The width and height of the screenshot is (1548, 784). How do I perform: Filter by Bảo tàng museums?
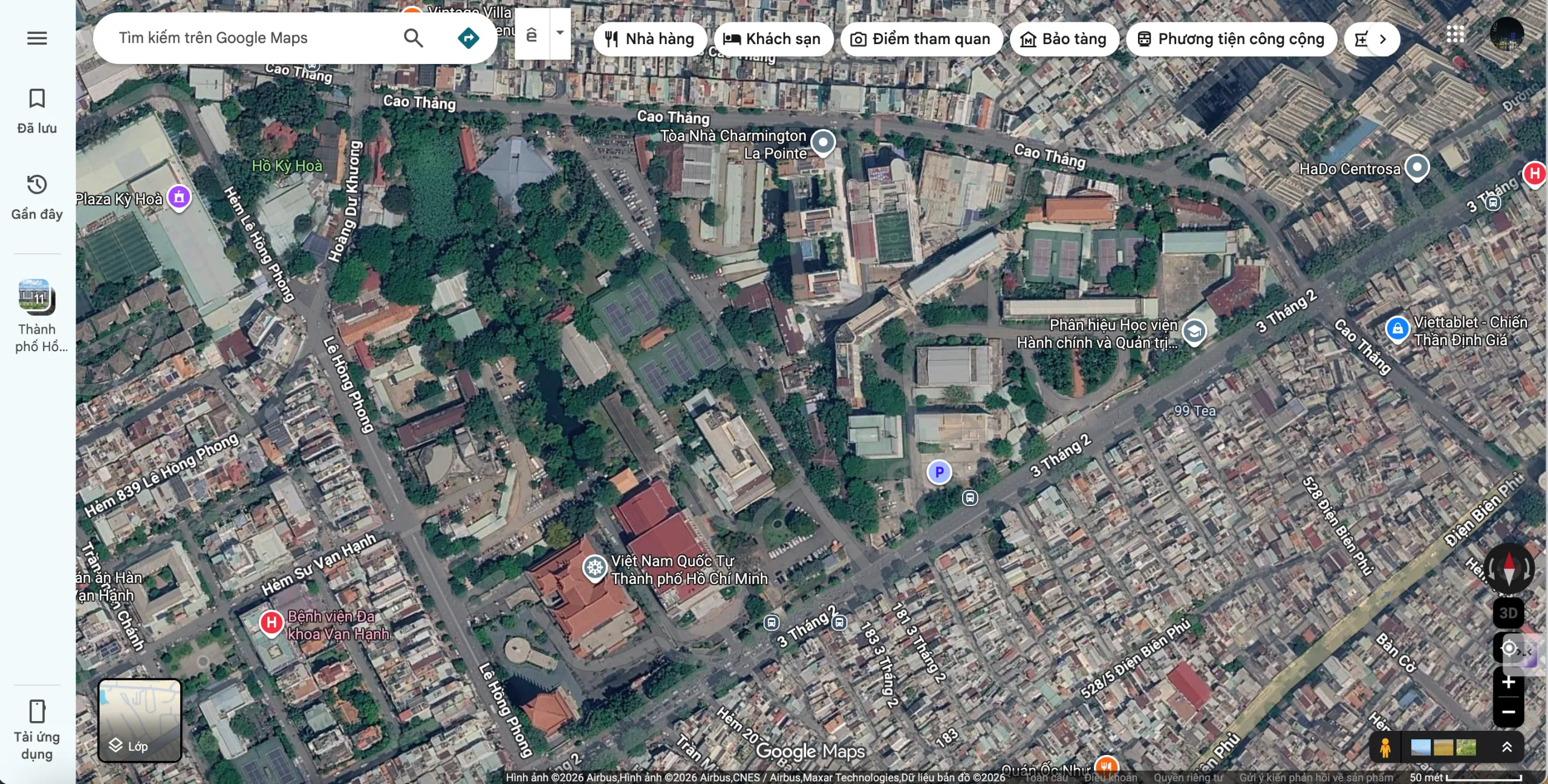point(1064,39)
